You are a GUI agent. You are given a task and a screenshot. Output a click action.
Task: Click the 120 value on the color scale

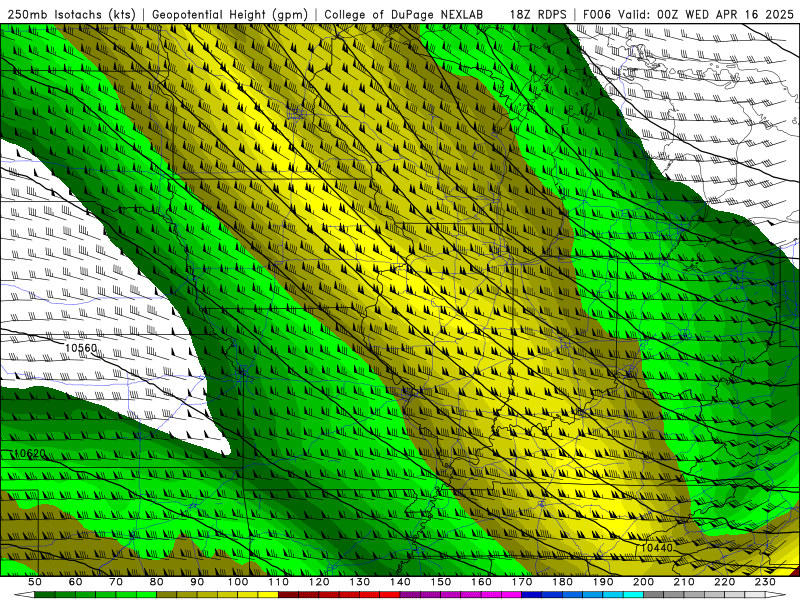click(319, 582)
